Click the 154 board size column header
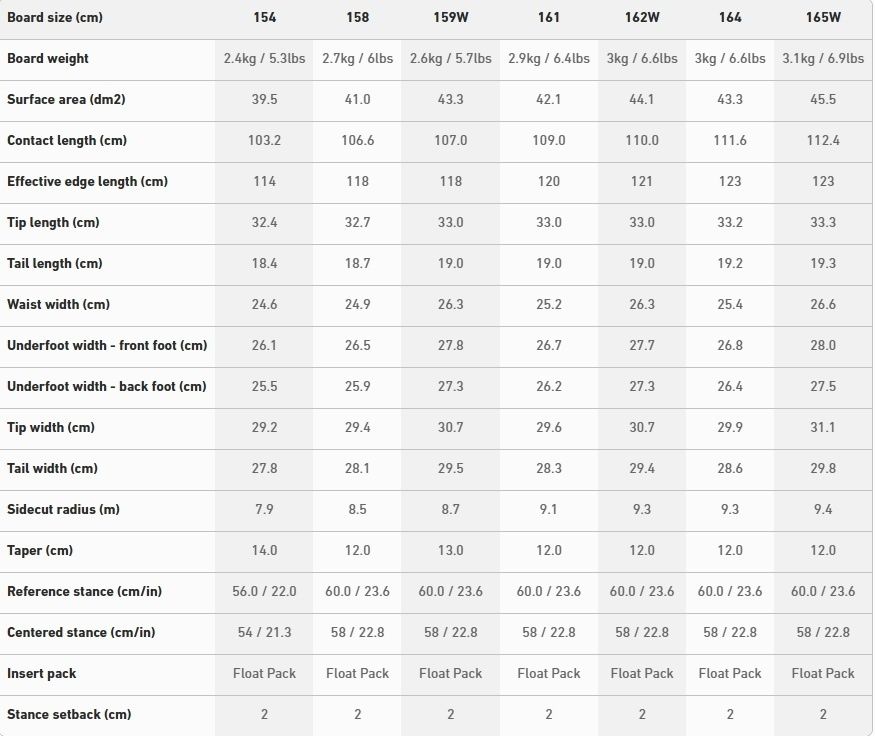 [264, 18]
